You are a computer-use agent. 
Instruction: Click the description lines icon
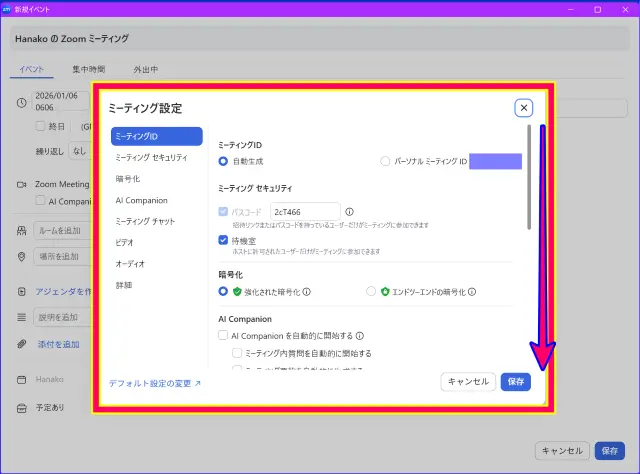click(x=22, y=317)
